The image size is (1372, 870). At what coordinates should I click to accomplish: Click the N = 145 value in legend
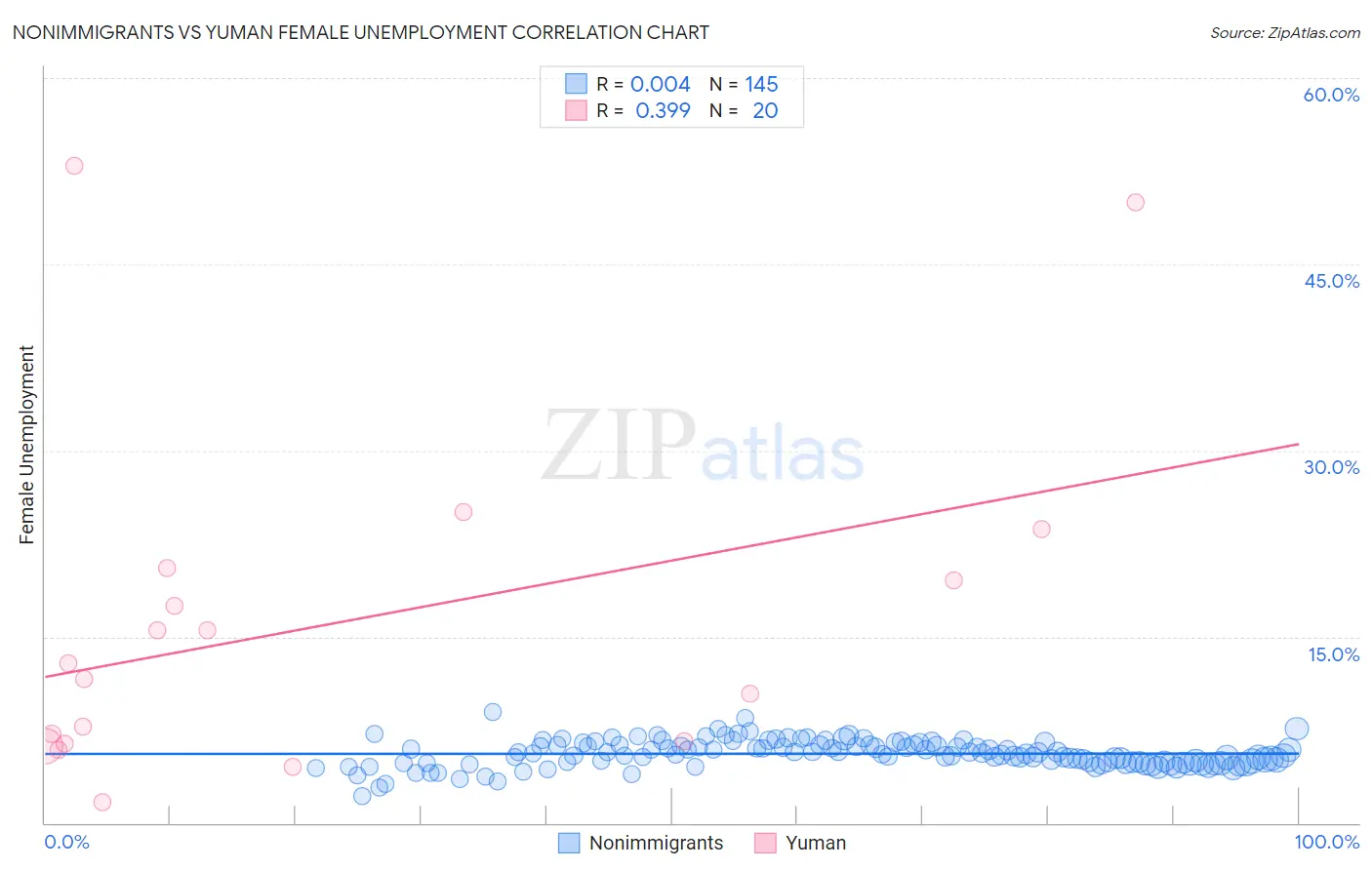(744, 84)
